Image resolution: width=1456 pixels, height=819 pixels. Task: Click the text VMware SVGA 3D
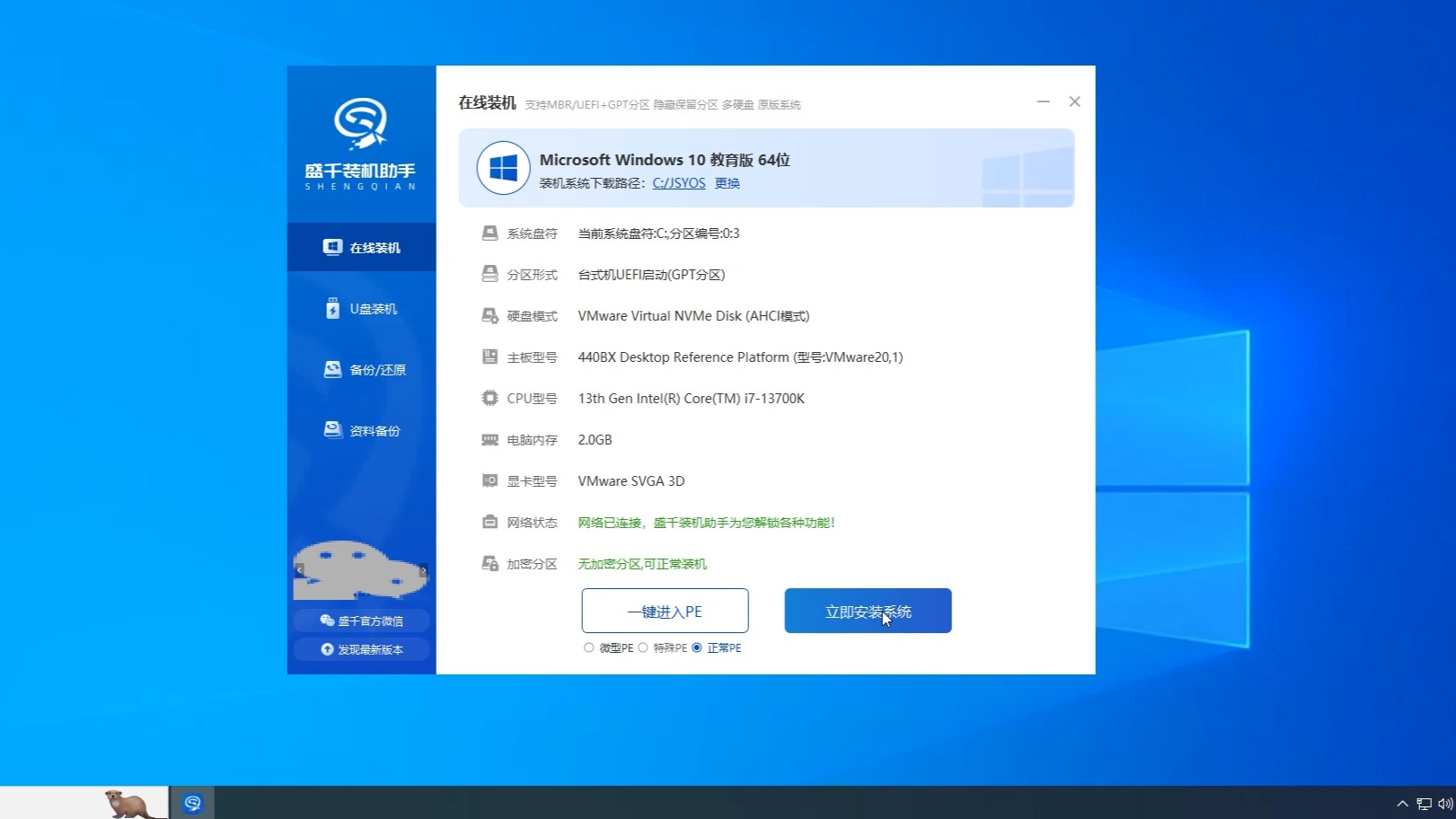(631, 481)
